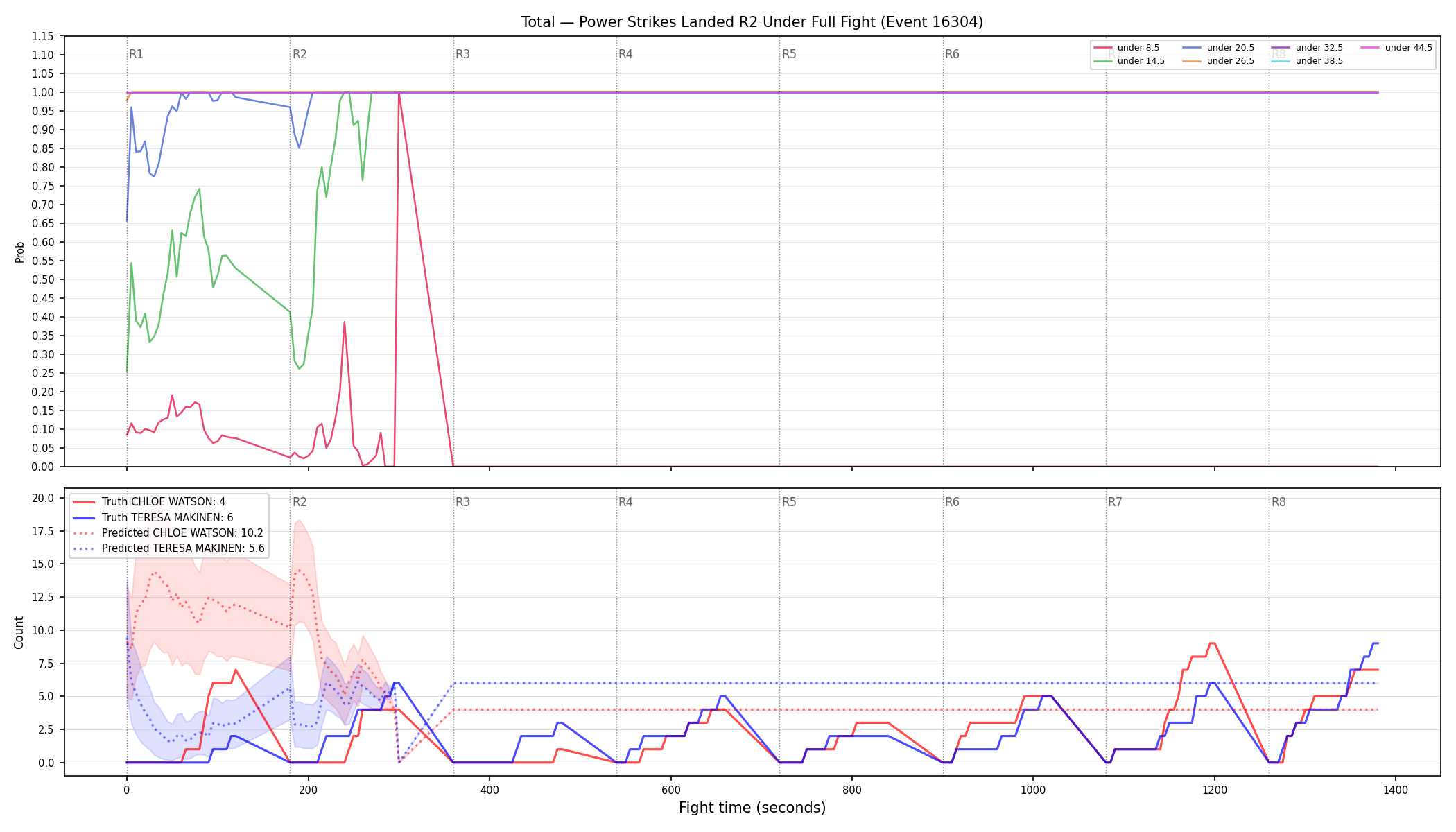Click the dotted blue swatch for Predicted TERESA MAKINEN

tap(84, 548)
